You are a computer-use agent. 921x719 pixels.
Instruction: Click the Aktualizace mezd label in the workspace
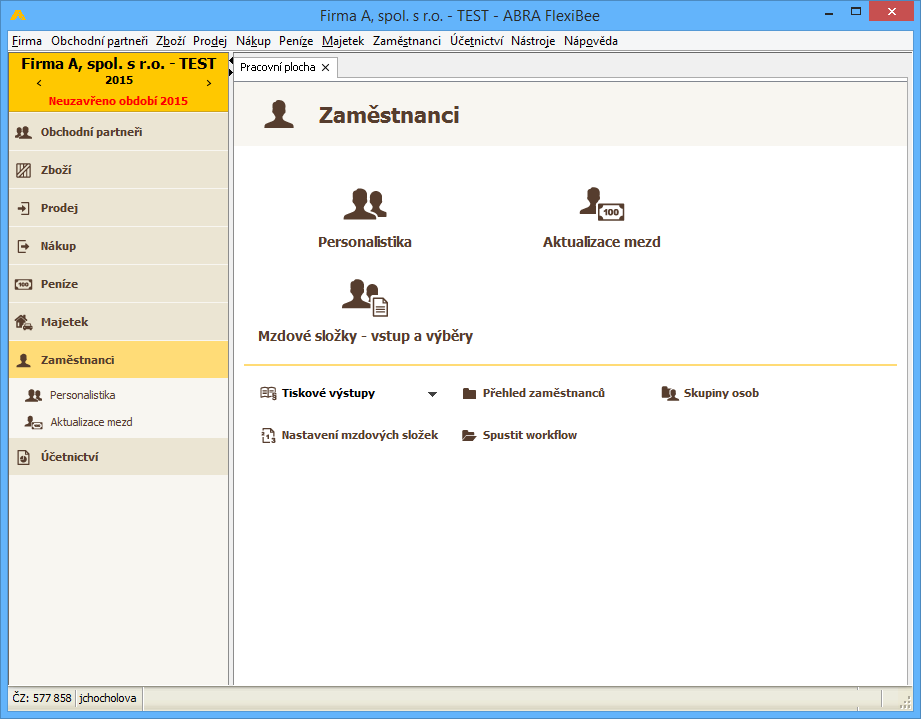pos(601,242)
